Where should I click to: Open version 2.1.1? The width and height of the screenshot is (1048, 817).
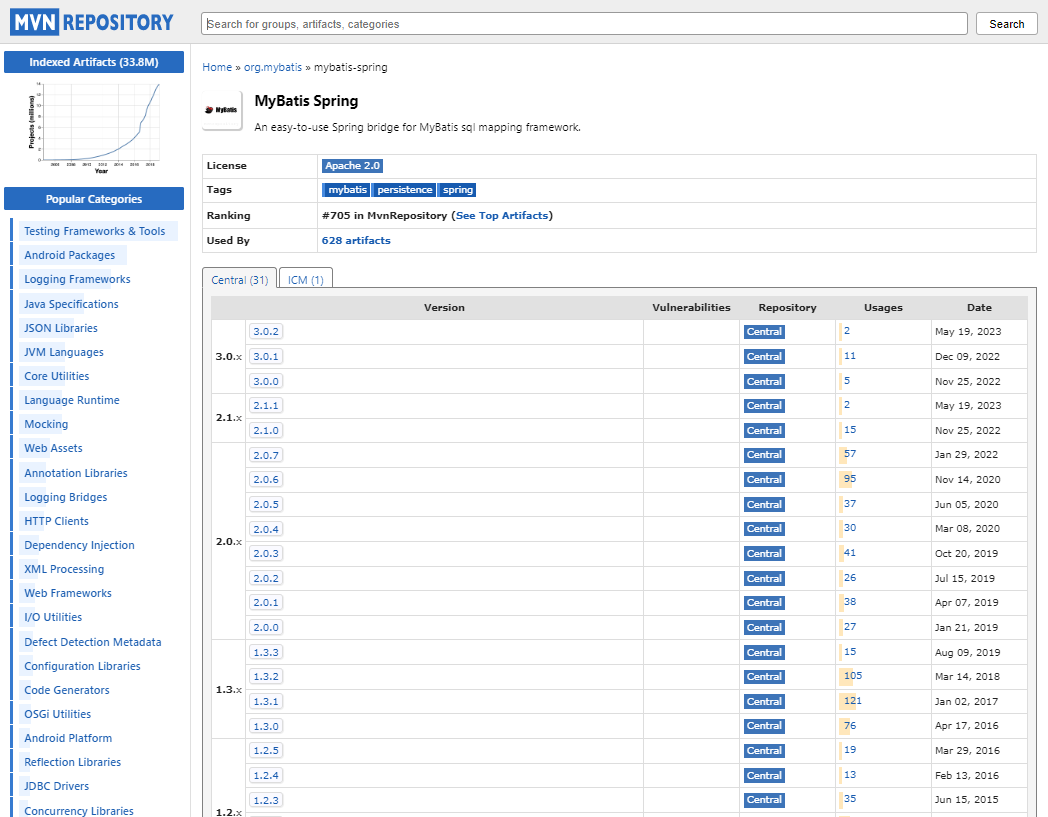pos(266,406)
